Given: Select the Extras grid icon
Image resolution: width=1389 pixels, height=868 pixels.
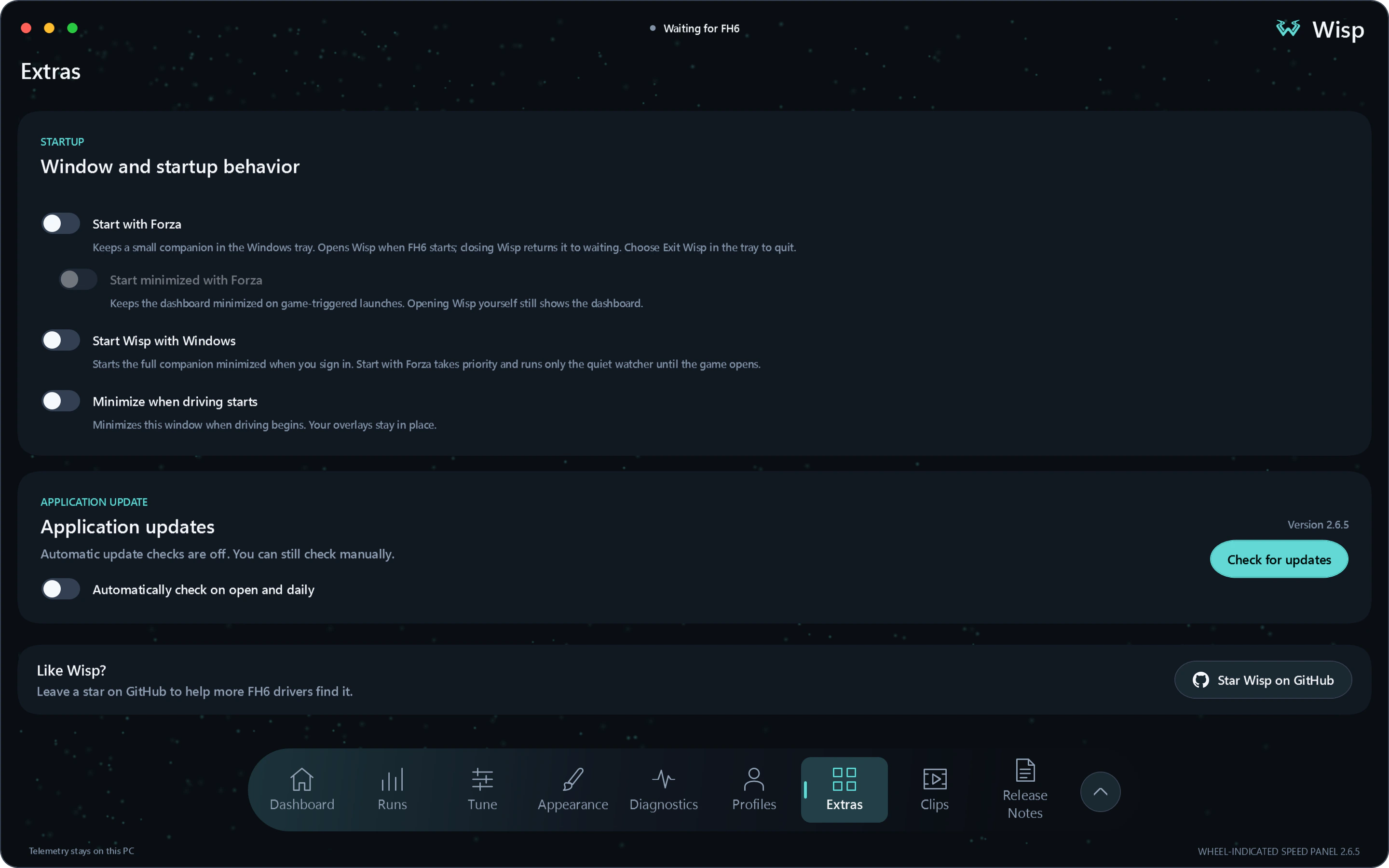Looking at the screenshot, I should pyautogui.click(x=844, y=779).
